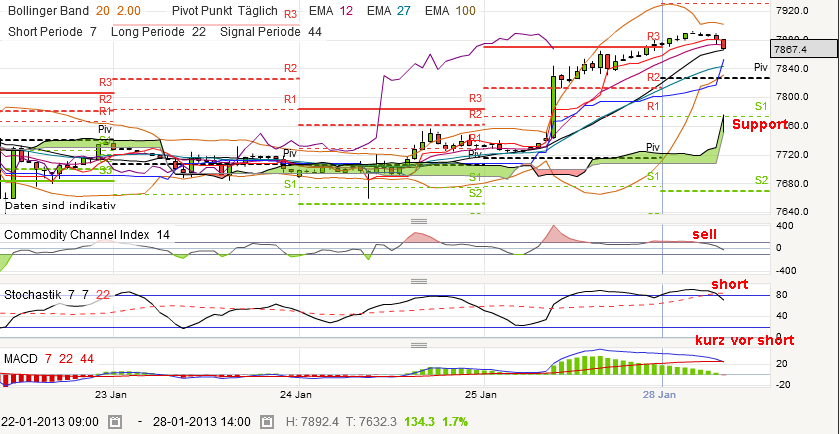Click the low value T: 7632.3
The width and height of the screenshot is (840, 434).
(371, 421)
